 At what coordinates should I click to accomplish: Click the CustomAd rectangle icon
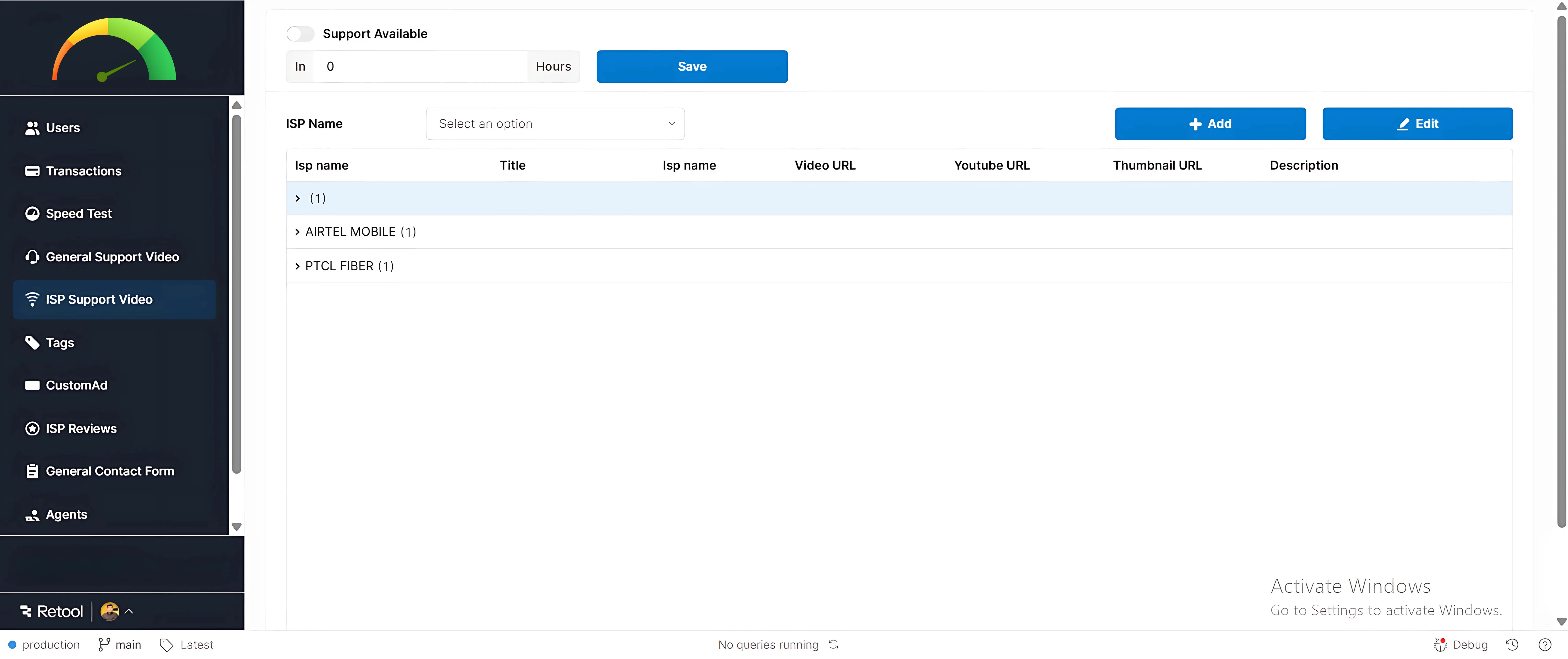(x=32, y=385)
